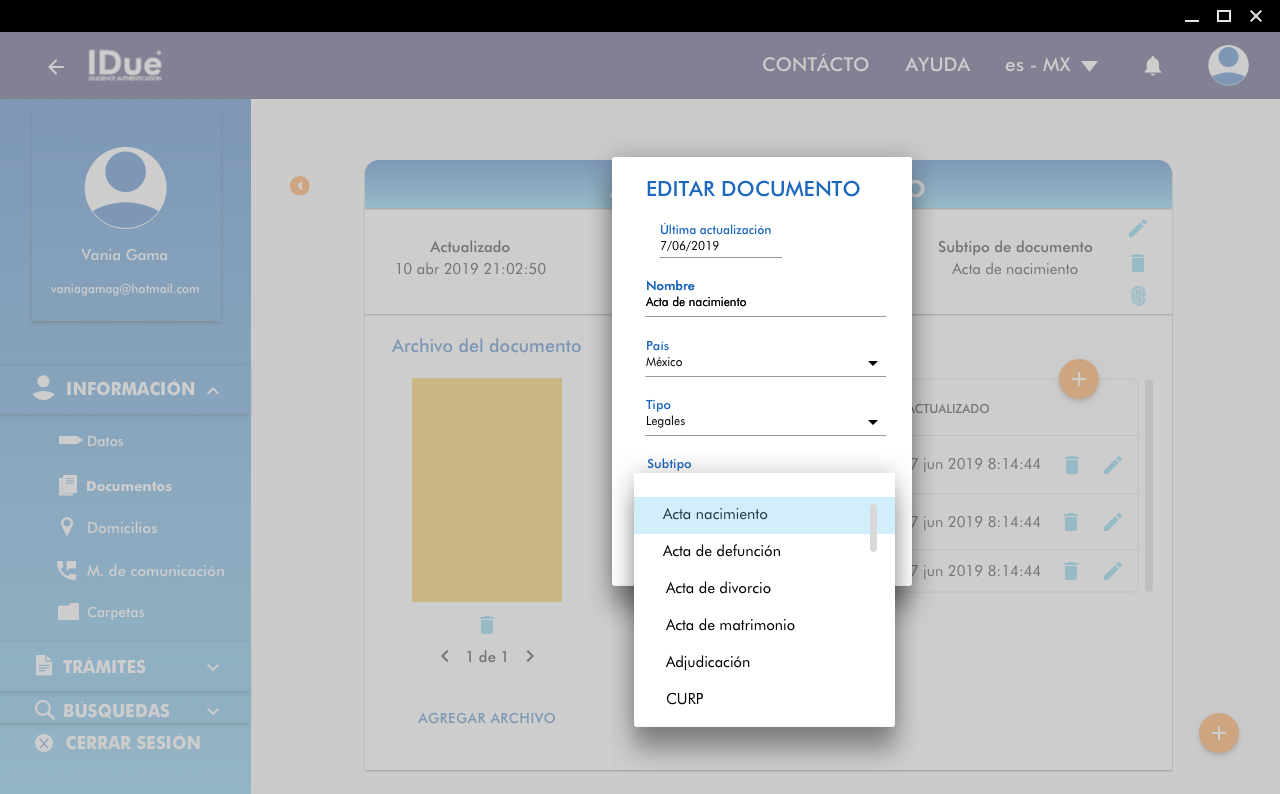This screenshot has width=1280, height=794.
Task: Open the user profile avatar menu
Action: [1227, 66]
